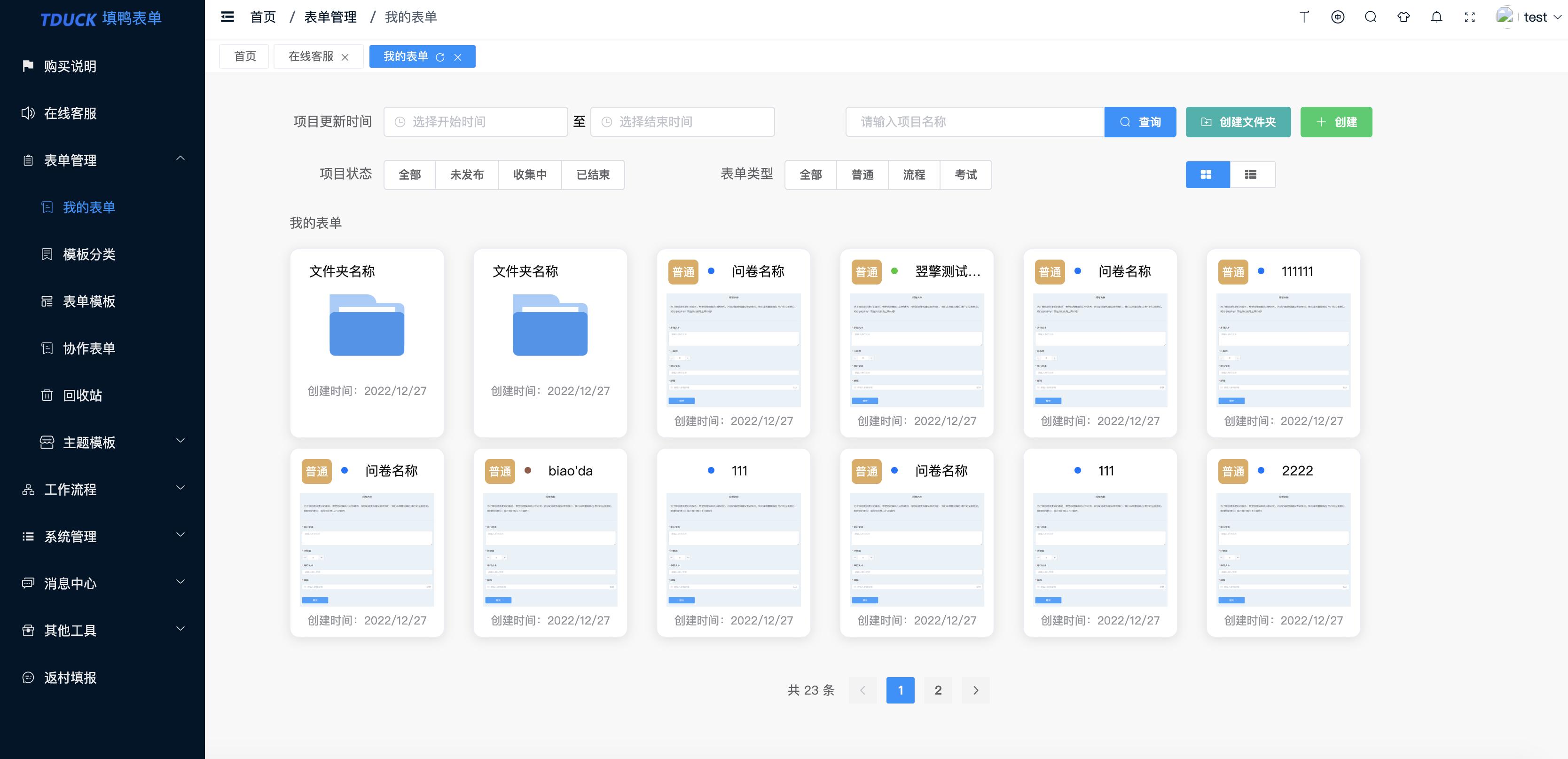Screen dimensions: 1568x759
Task: Select the 考试 form type filter
Action: point(965,175)
